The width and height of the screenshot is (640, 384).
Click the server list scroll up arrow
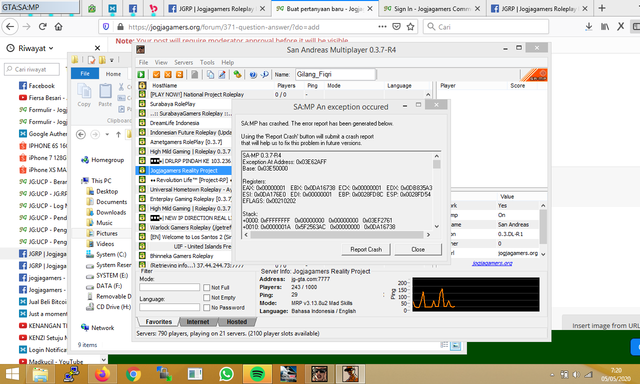(x=428, y=95)
